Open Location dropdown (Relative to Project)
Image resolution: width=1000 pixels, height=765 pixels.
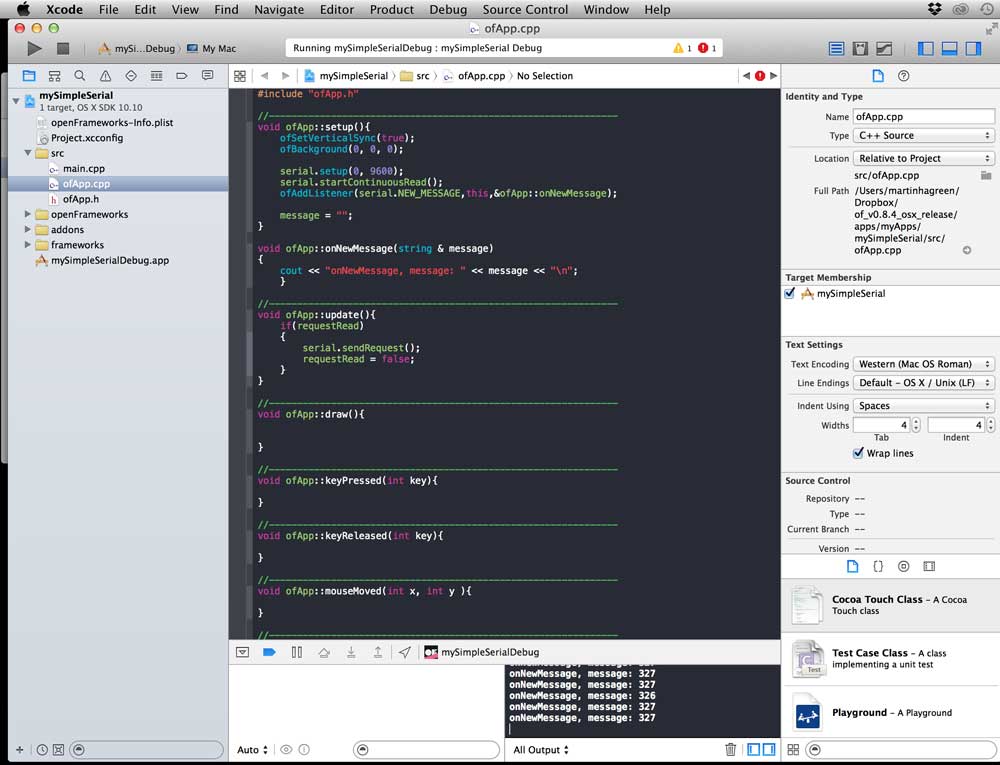pos(923,159)
